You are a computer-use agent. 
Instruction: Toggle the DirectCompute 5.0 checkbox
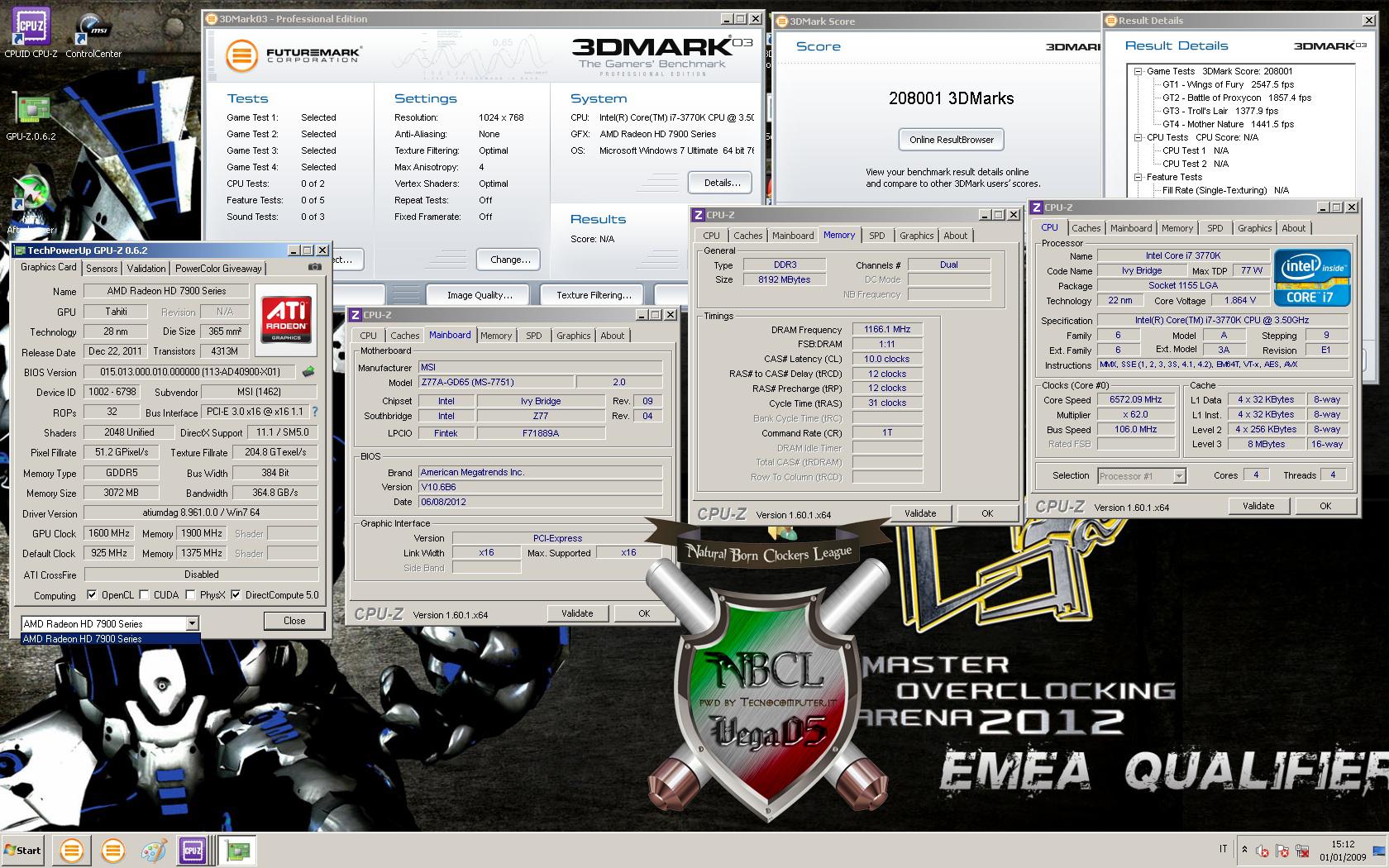click(236, 594)
